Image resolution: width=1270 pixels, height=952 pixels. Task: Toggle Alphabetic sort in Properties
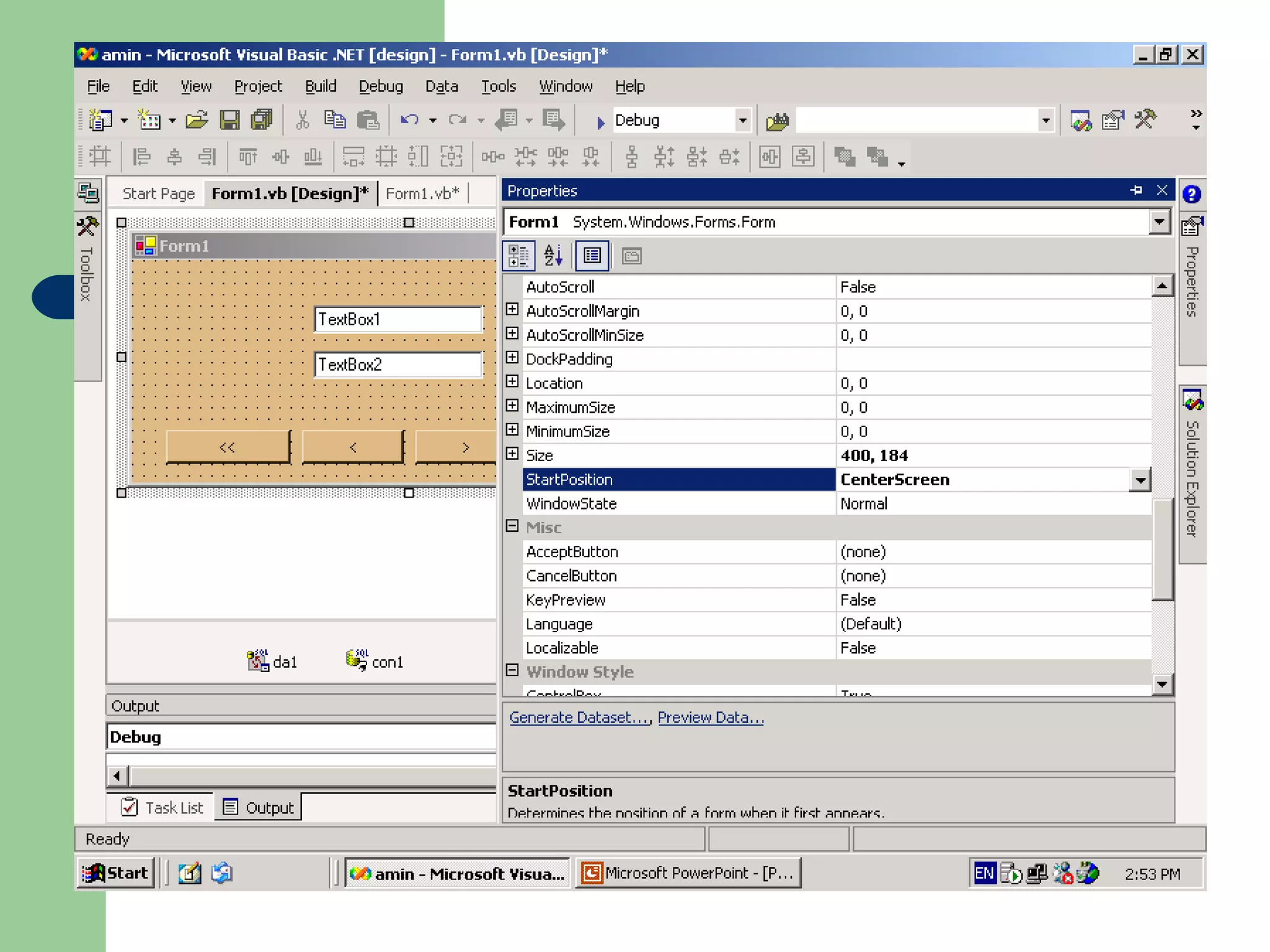tap(553, 256)
